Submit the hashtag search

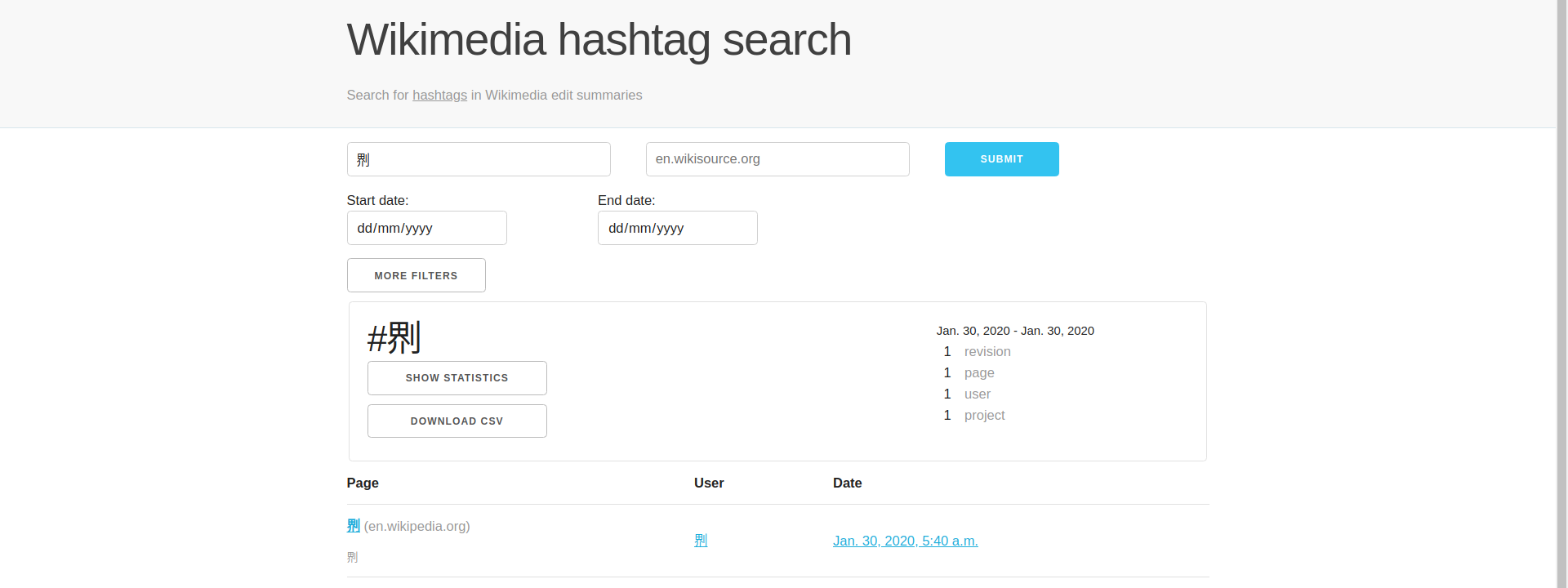point(1002,159)
